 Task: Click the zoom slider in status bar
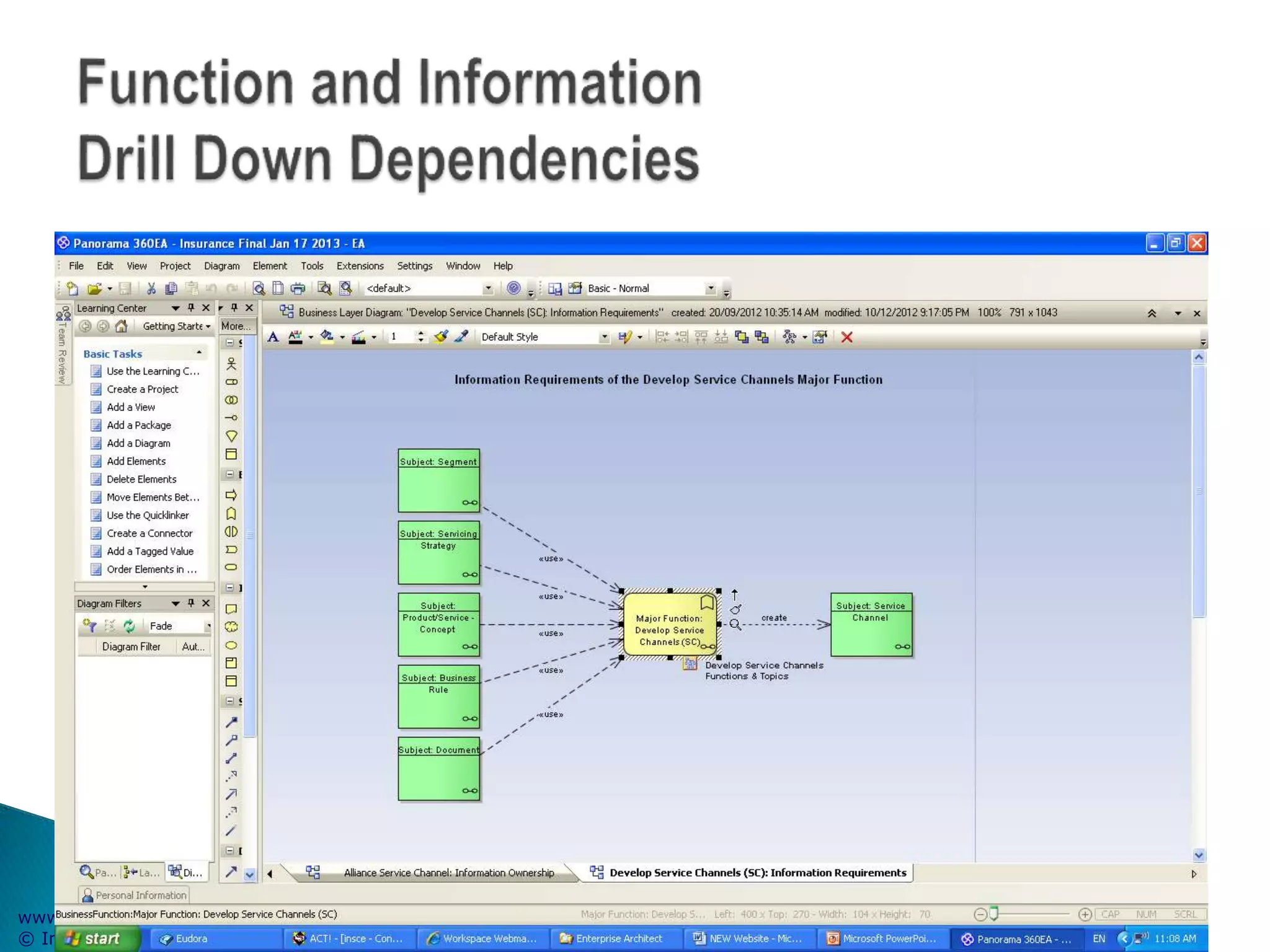click(993, 914)
